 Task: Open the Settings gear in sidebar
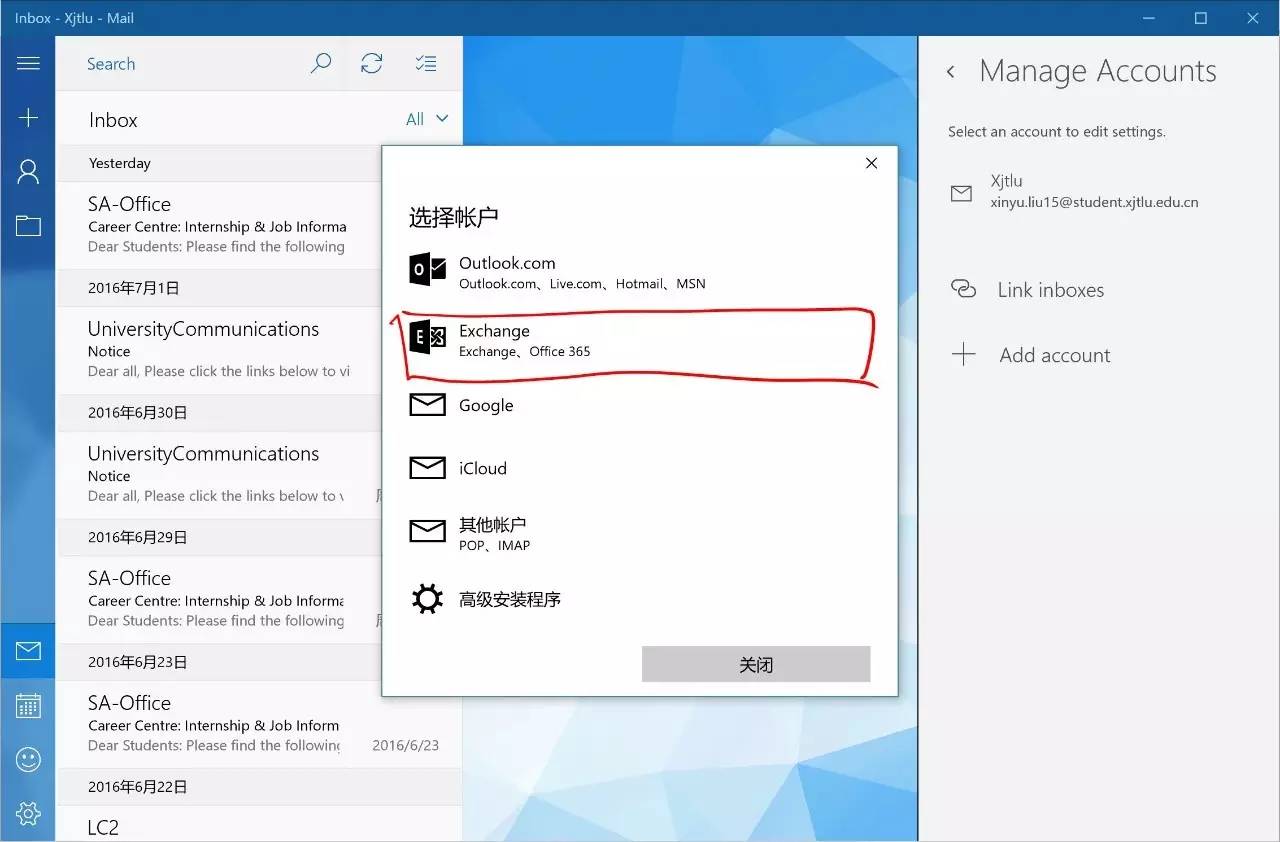pyautogui.click(x=28, y=813)
